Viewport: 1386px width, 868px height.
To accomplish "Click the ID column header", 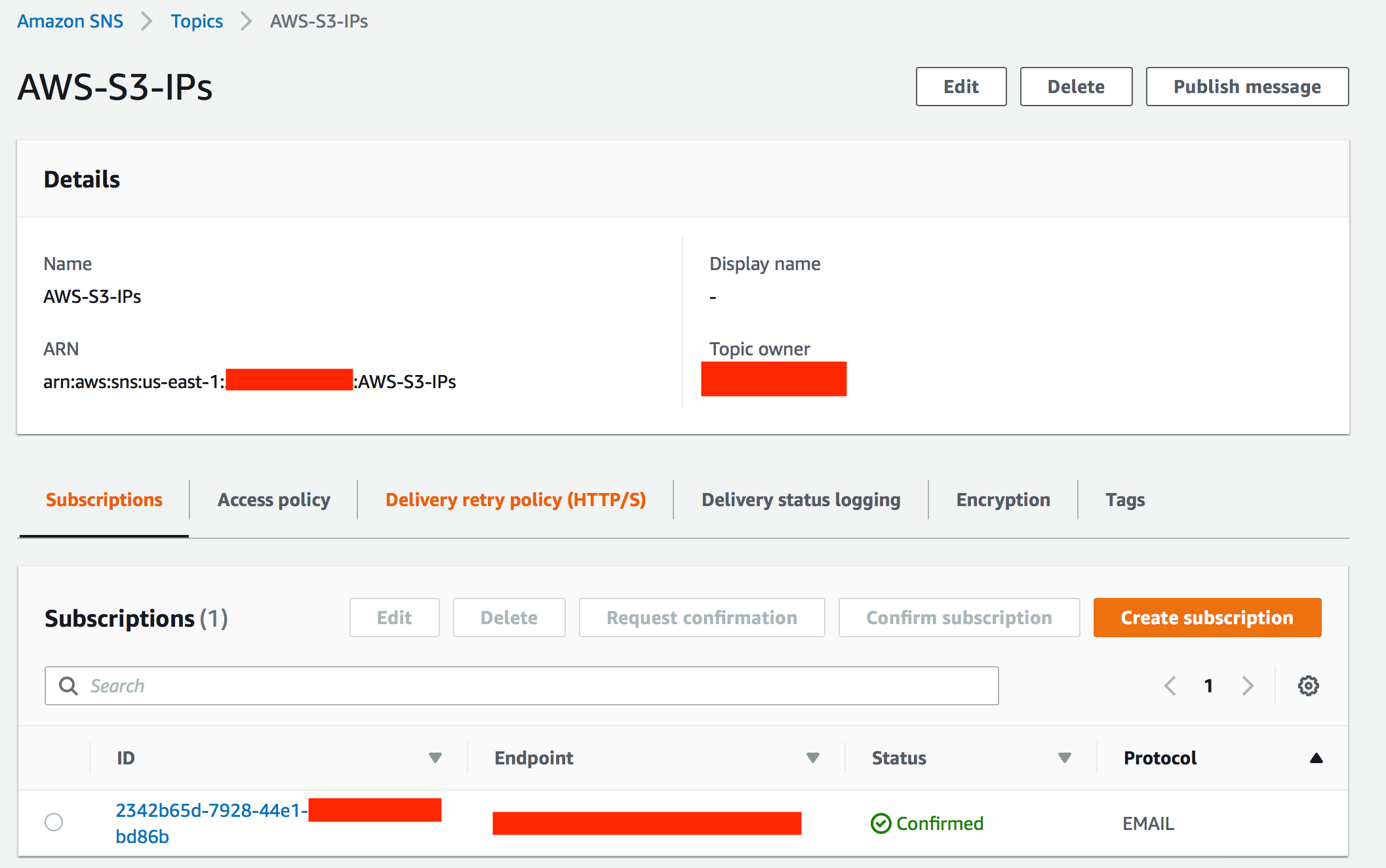I will (126, 758).
